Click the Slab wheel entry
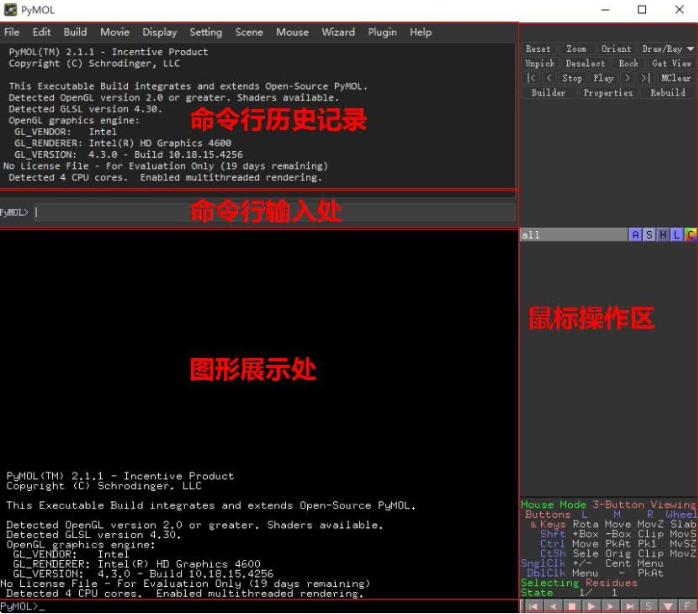The image size is (698, 614). click(683, 524)
